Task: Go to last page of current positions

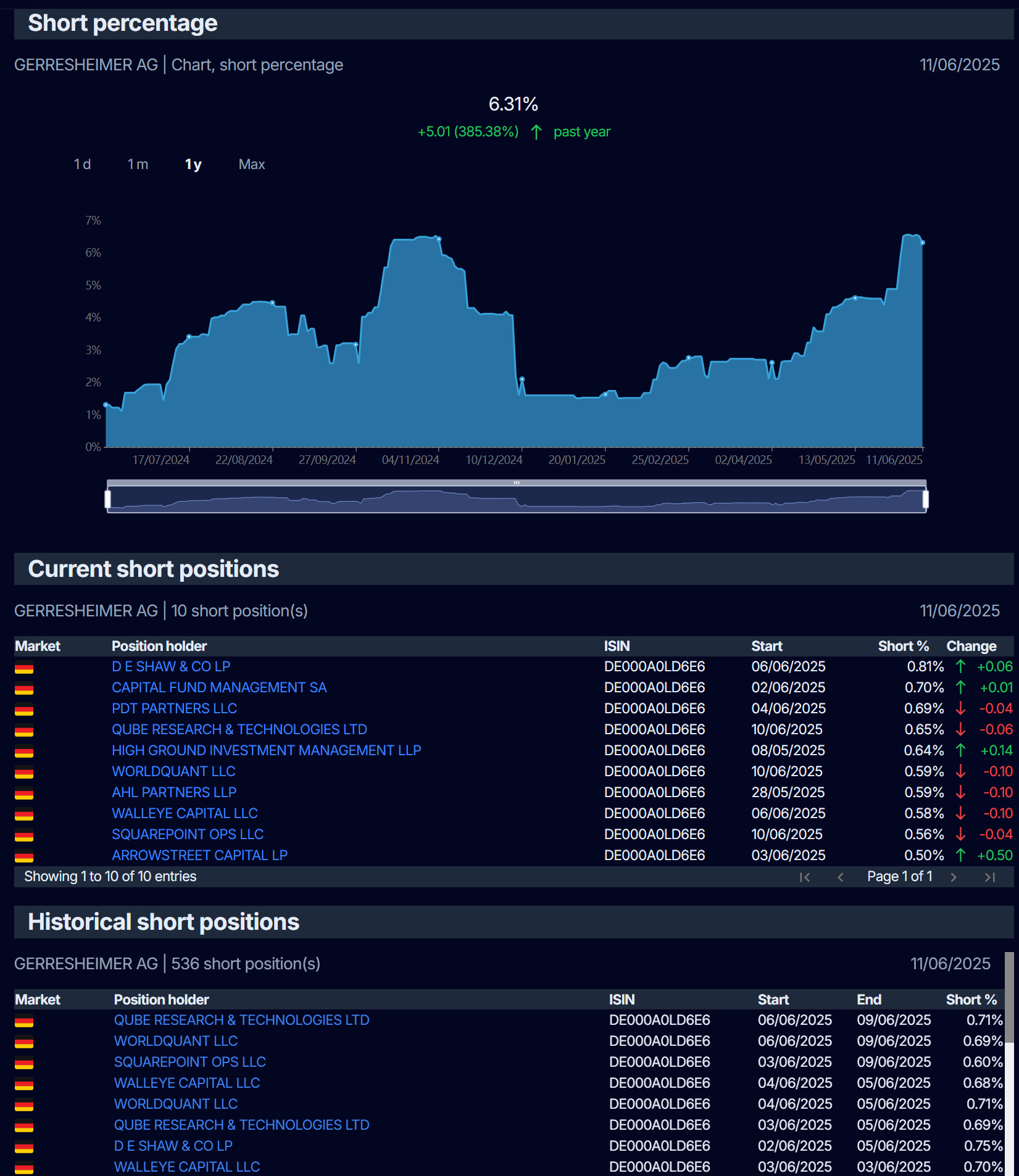Action: 990,877
